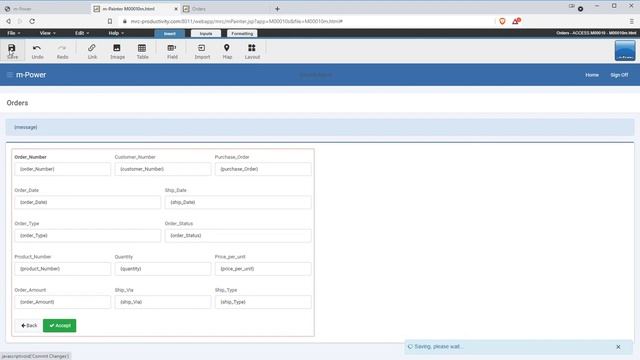Click the Save icon in toolbar
The width and height of the screenshot is (640, 360).
[x=12, y=51]
